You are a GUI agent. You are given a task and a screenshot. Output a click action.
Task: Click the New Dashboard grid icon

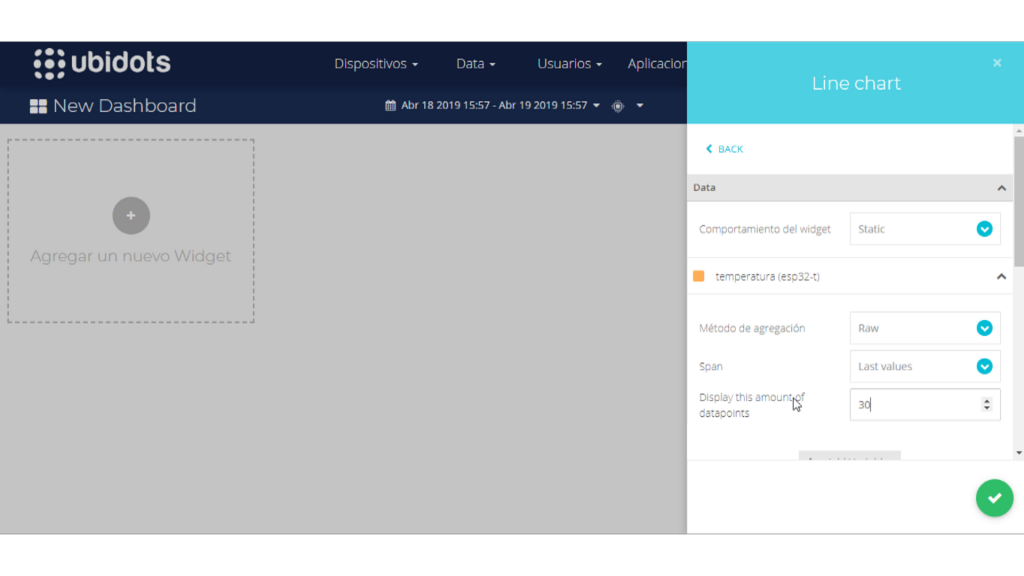(x=38, y=106)
